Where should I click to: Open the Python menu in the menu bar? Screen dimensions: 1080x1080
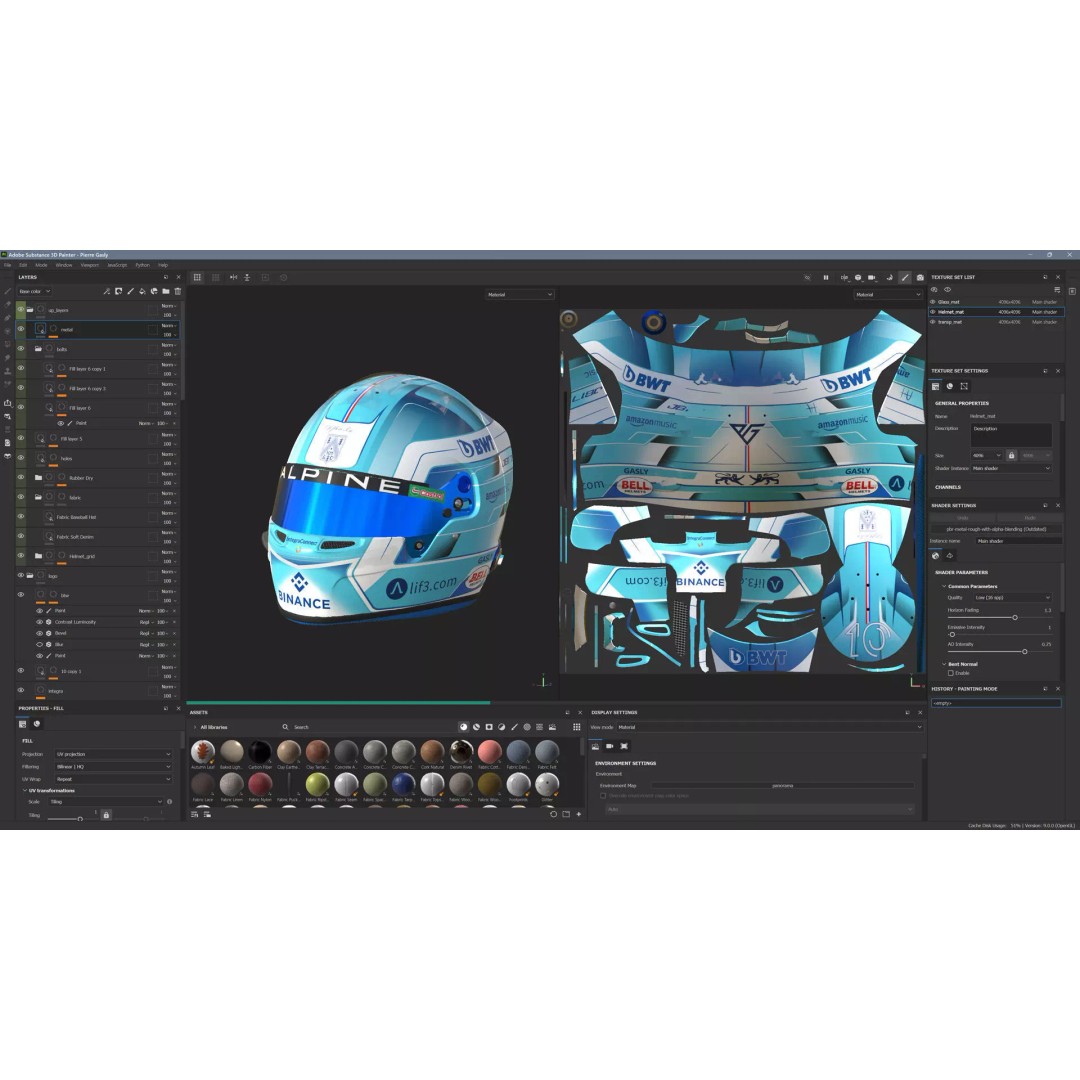[x=142, y=265]
